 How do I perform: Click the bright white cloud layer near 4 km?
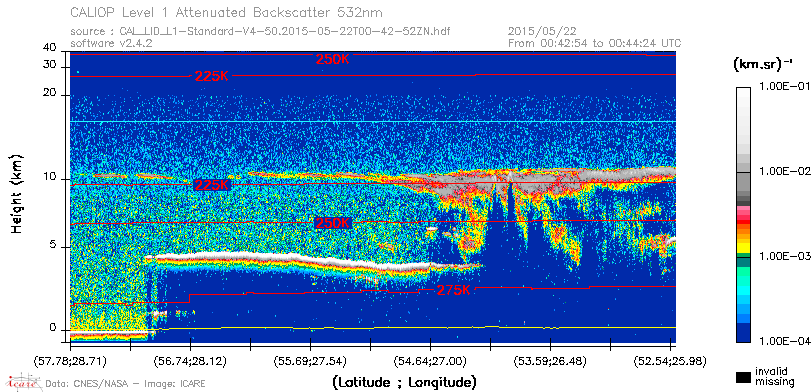point(290,260)
